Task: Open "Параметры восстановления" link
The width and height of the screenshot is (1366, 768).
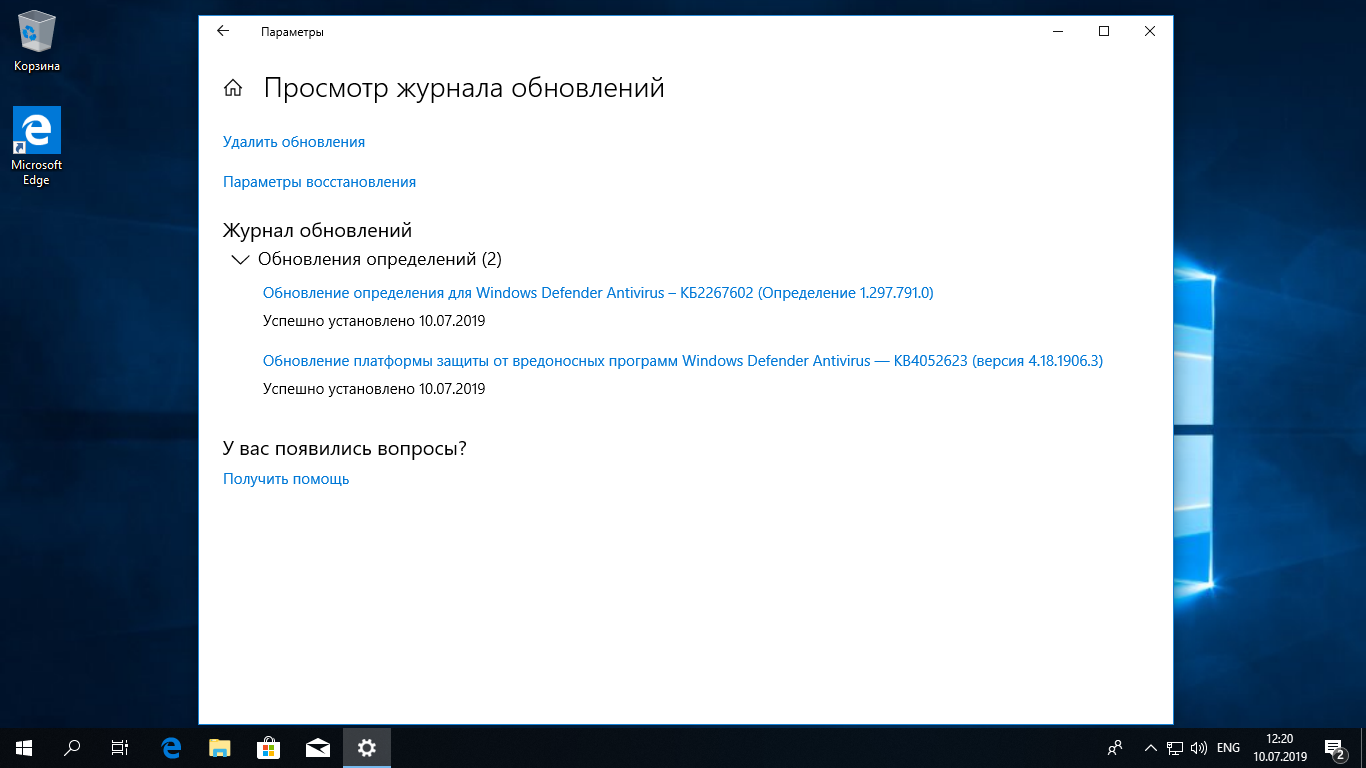Action: pos(319,182)
